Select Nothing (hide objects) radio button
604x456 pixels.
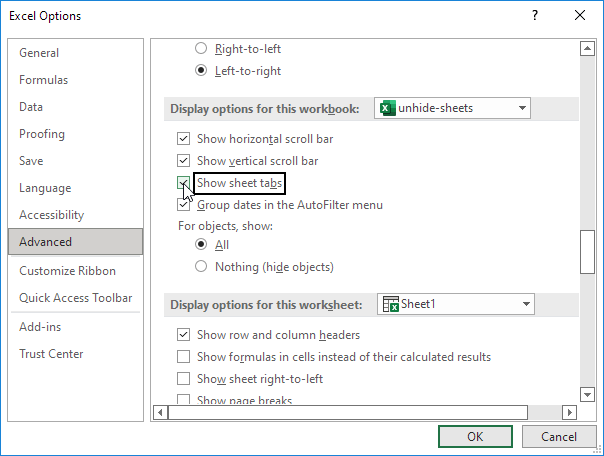coord(202,267)
